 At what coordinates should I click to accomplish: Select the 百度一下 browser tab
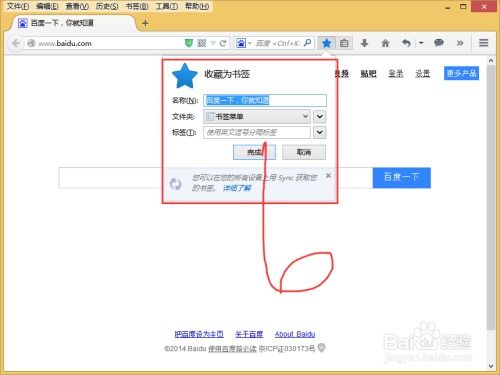(x=74, y=23)
